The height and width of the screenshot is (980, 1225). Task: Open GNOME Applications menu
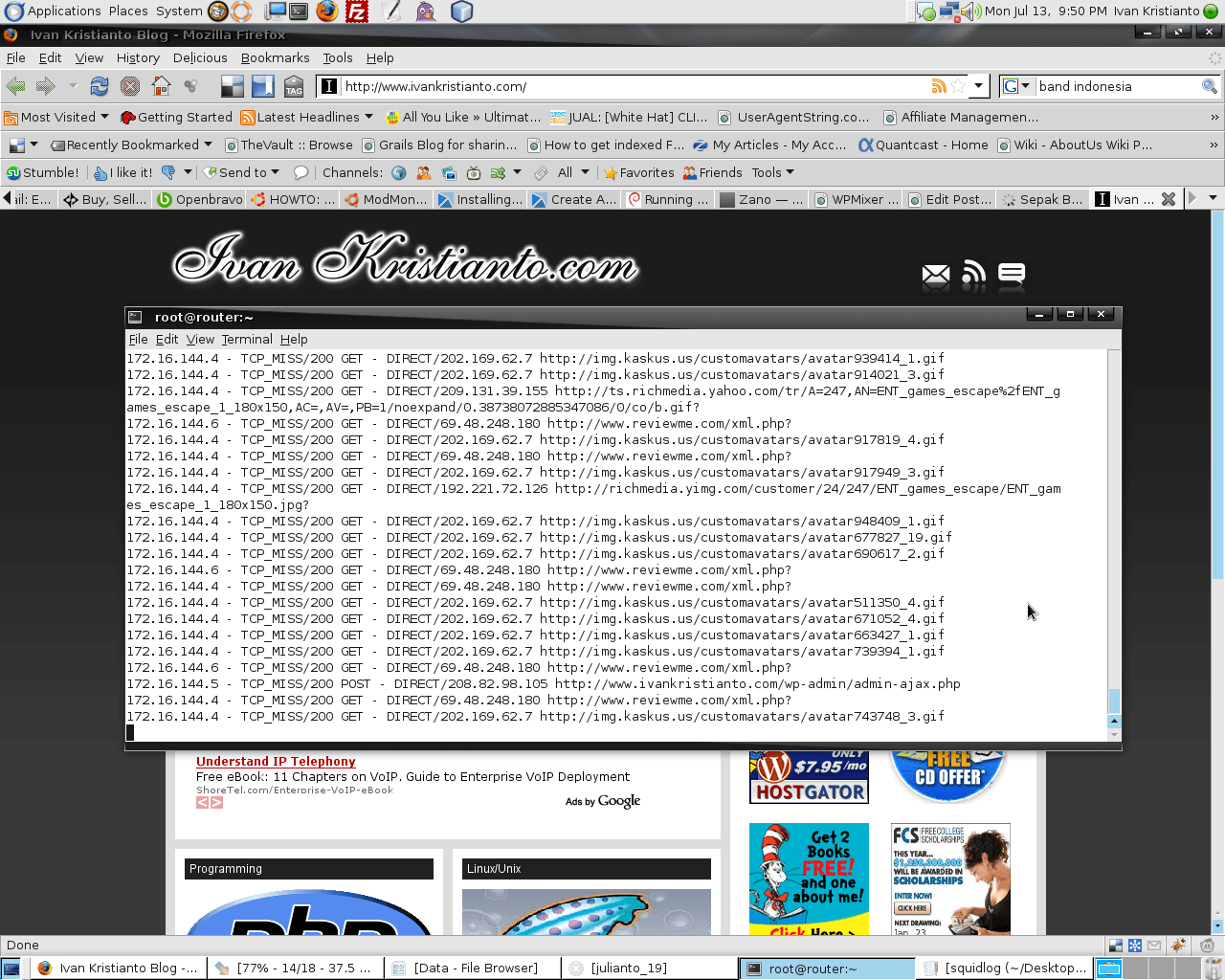tap(53, 11)
